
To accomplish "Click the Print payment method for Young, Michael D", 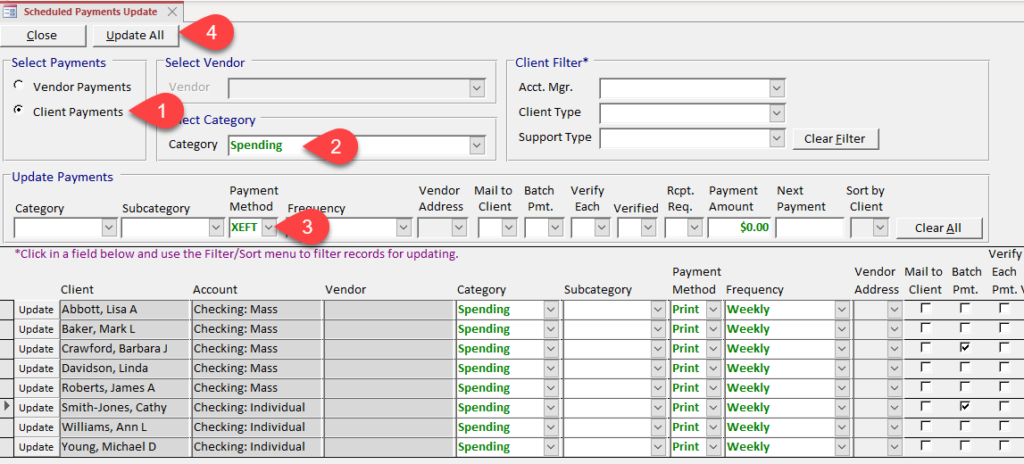I will click(x=688, y=447).
